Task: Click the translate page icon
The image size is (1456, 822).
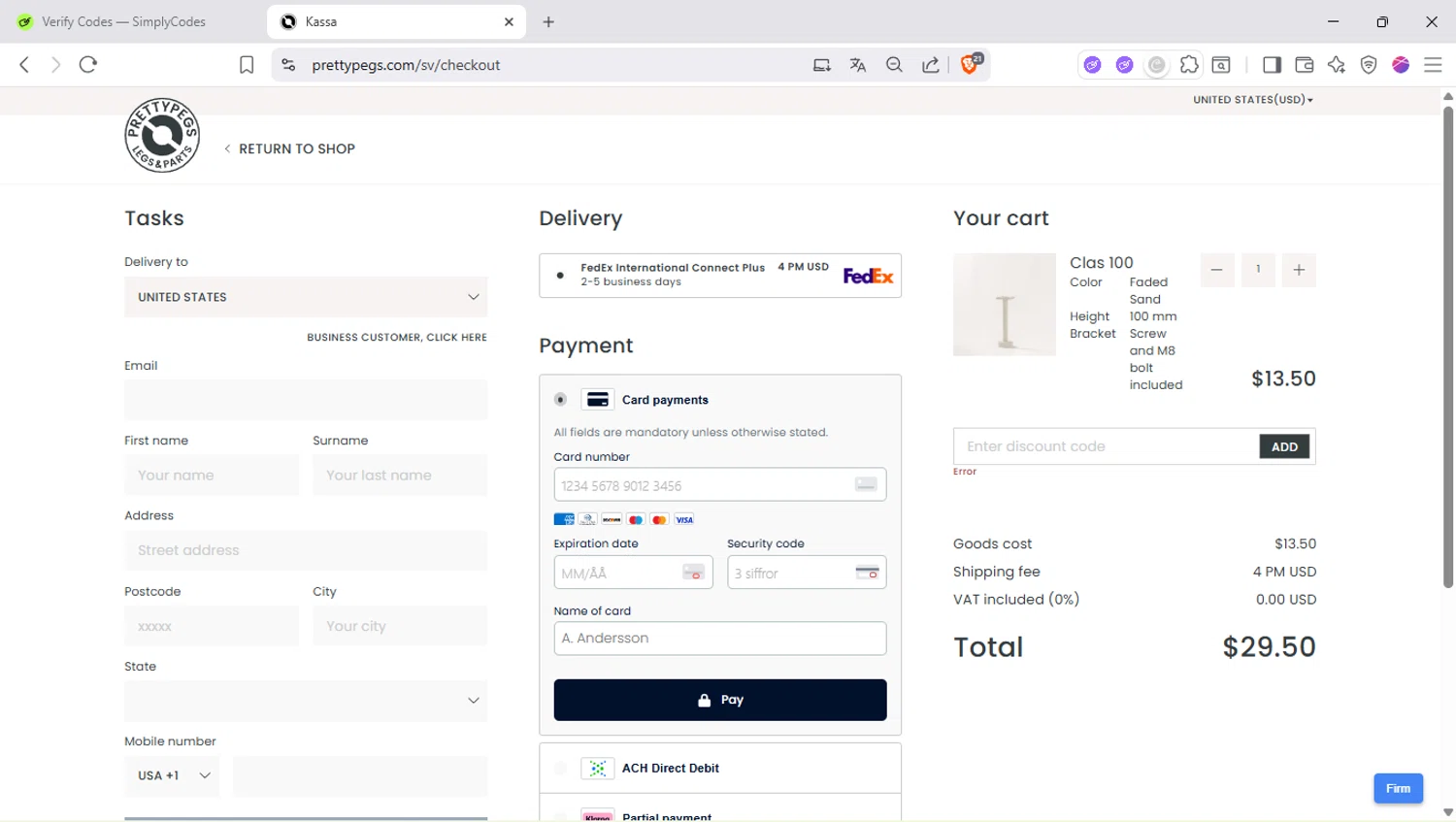Action: (x=858, y=65)
